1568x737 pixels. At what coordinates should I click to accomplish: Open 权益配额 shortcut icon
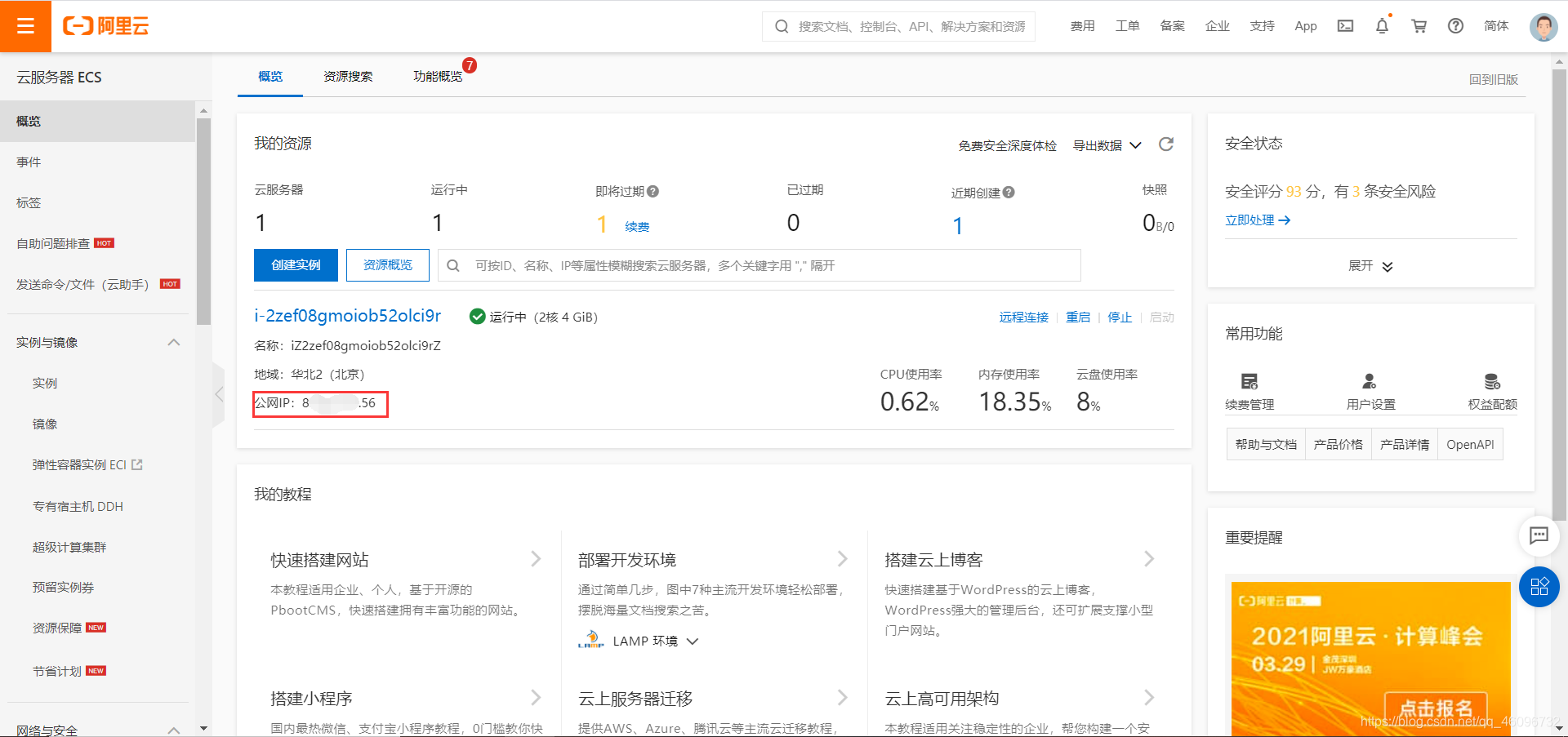click(x=1492, y=381)
